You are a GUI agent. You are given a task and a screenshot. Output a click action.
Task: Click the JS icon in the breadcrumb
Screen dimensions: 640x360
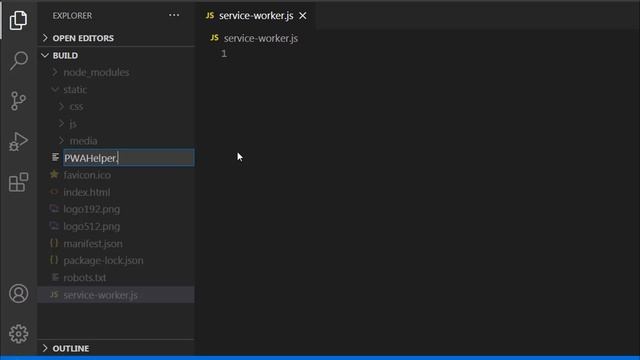[214, 38]
